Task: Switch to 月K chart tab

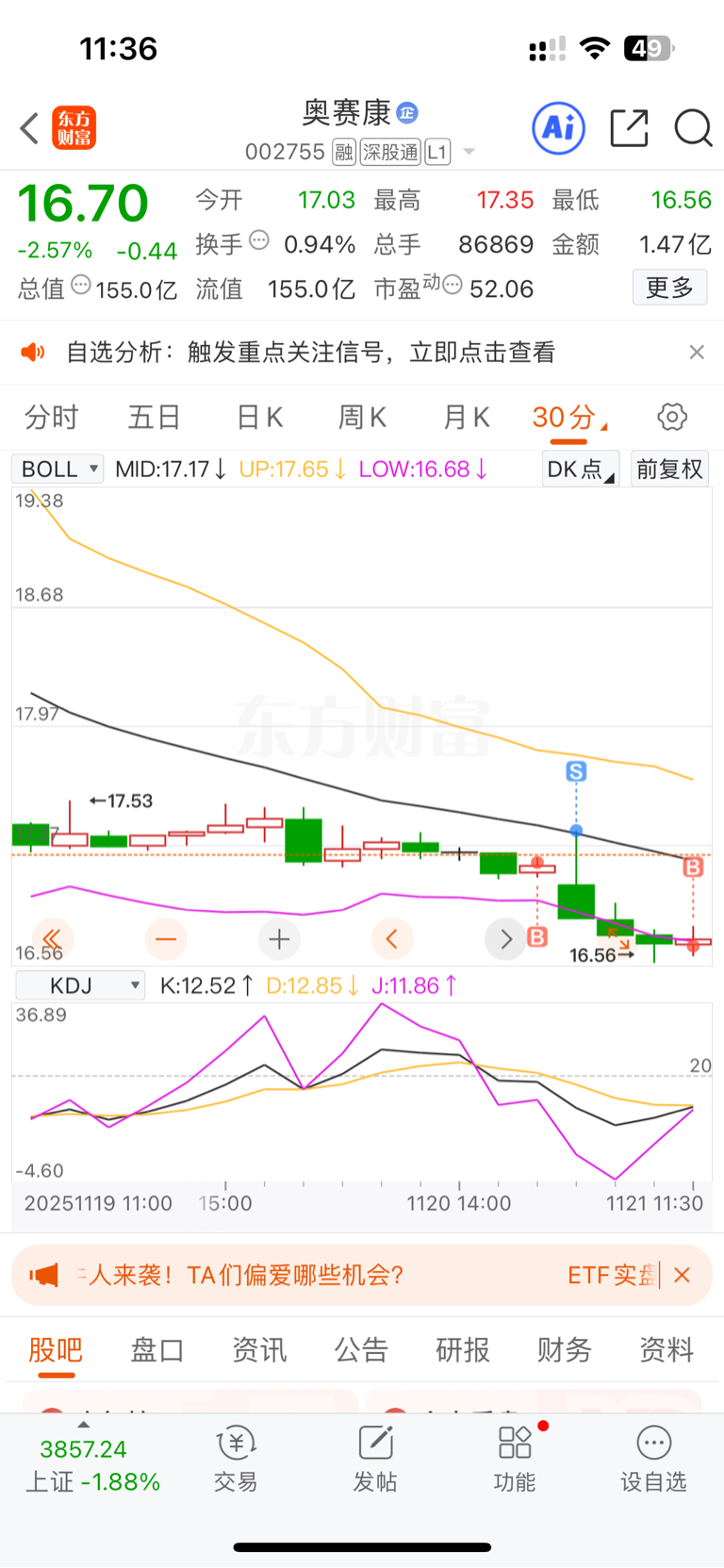Action: click(x=467, y=417)
